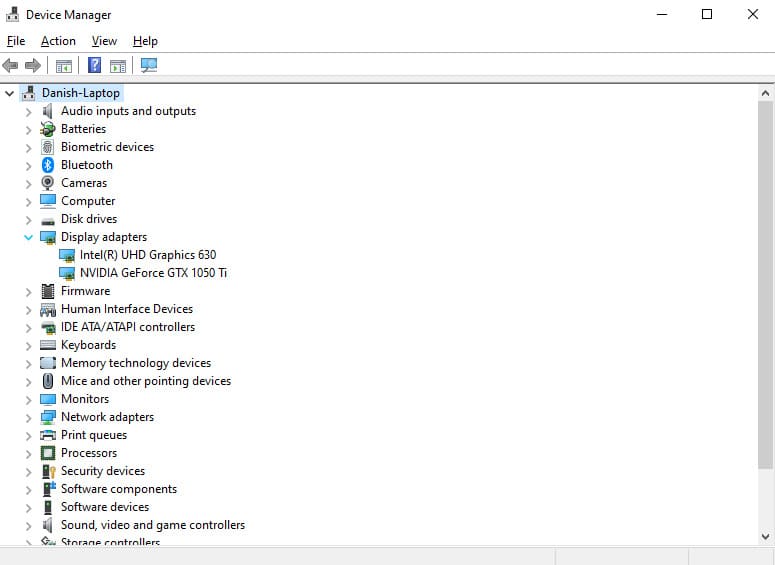Click the vertical scrollbar thumb
The image size is (775, 565).
tap(765, 285)
